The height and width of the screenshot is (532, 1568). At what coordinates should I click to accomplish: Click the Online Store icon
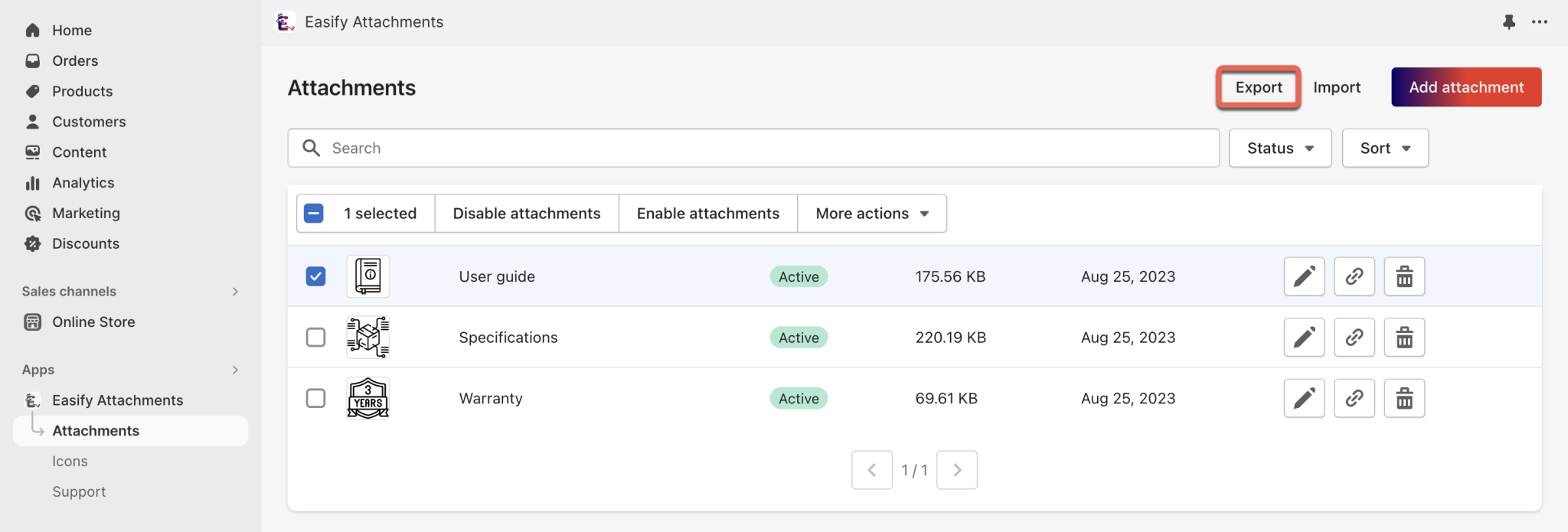(x=32, y=322)
